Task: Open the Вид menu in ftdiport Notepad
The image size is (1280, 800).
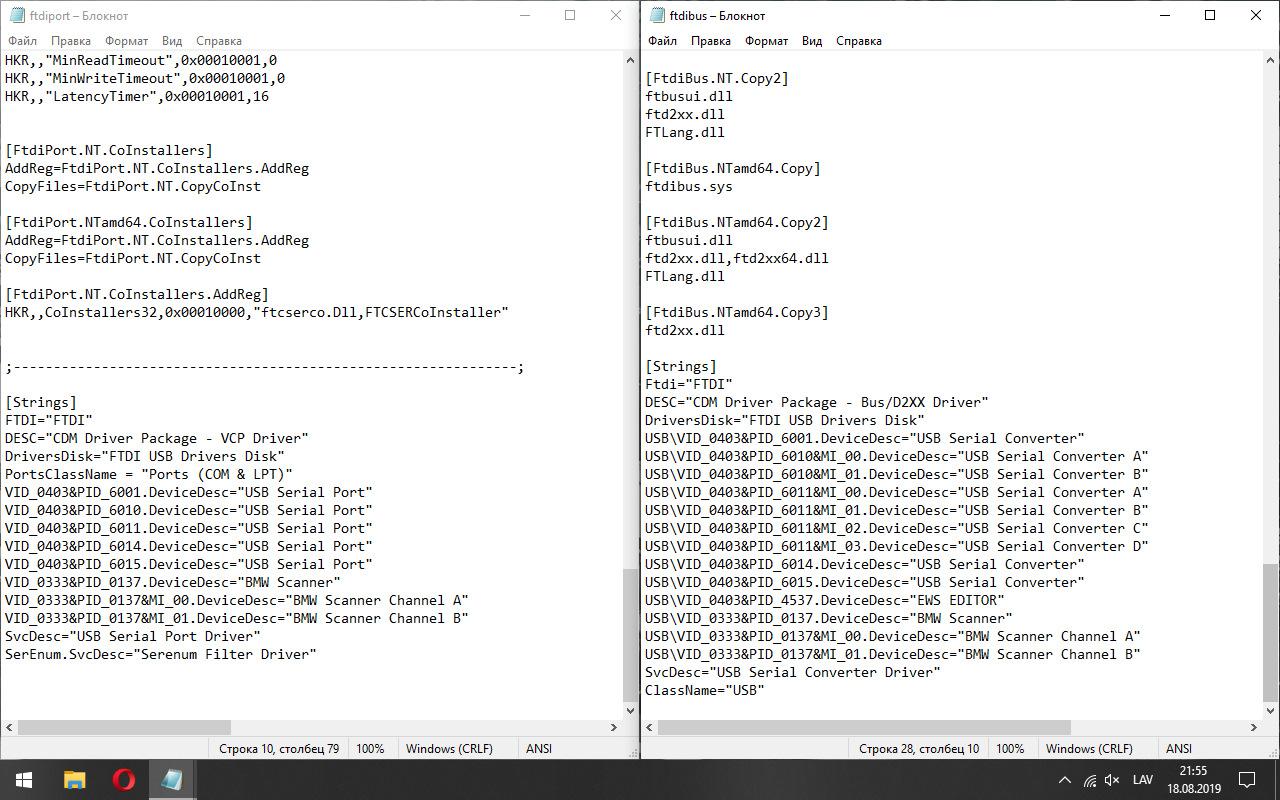Action: [x=172, y=41]
